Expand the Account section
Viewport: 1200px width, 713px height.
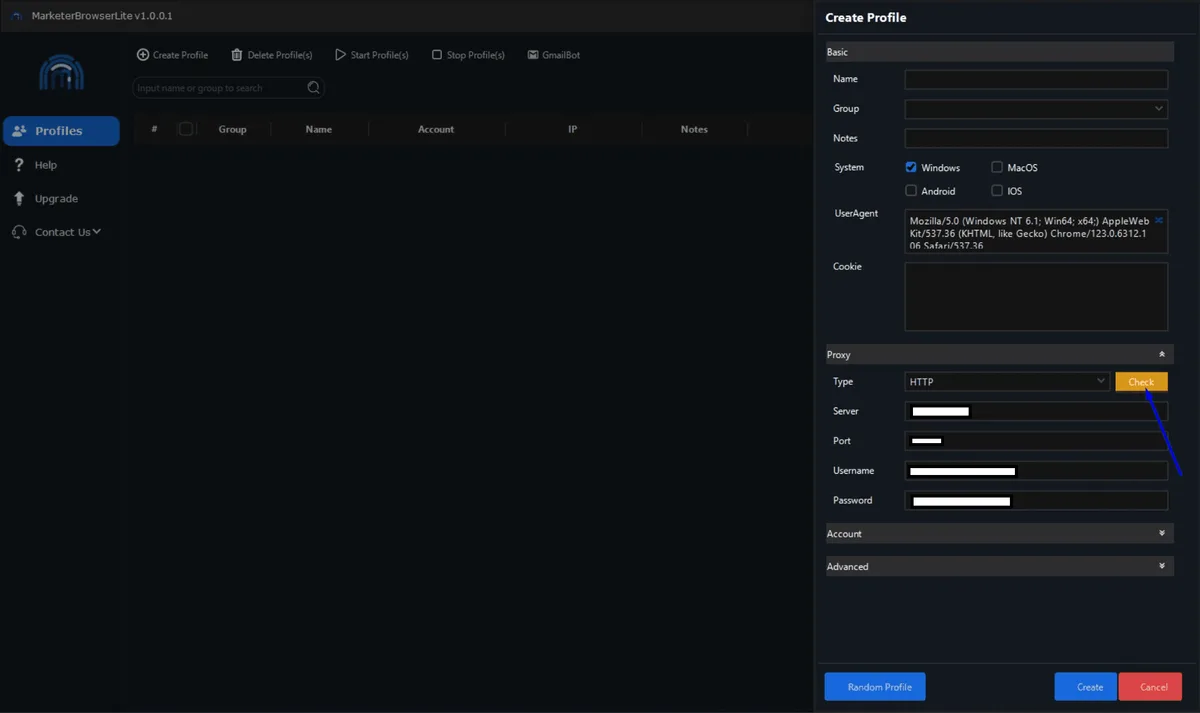tap(1162, 533)
